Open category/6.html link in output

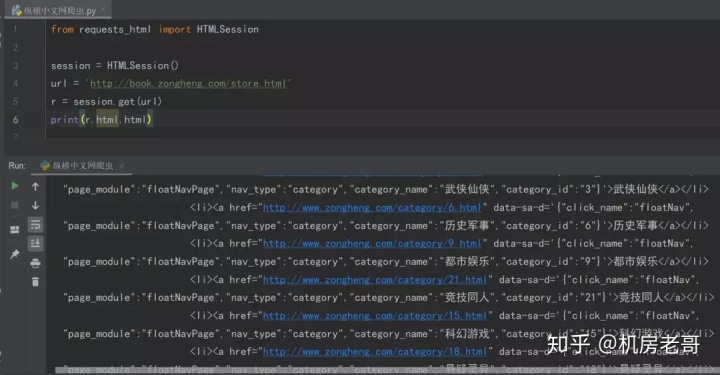(x=372, y=208)
